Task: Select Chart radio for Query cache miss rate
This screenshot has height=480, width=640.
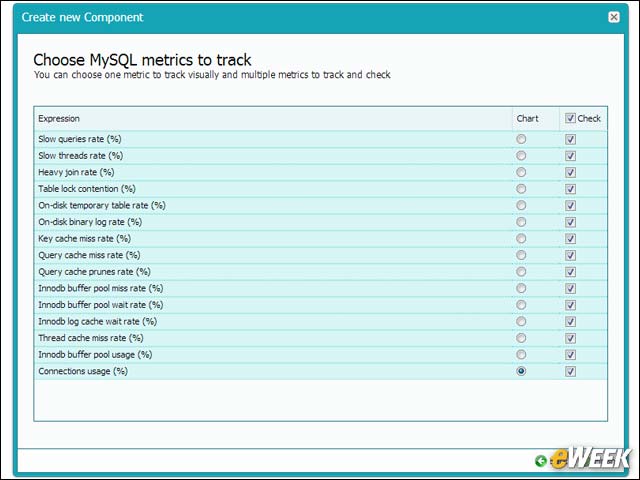Action: click(521, 255)
